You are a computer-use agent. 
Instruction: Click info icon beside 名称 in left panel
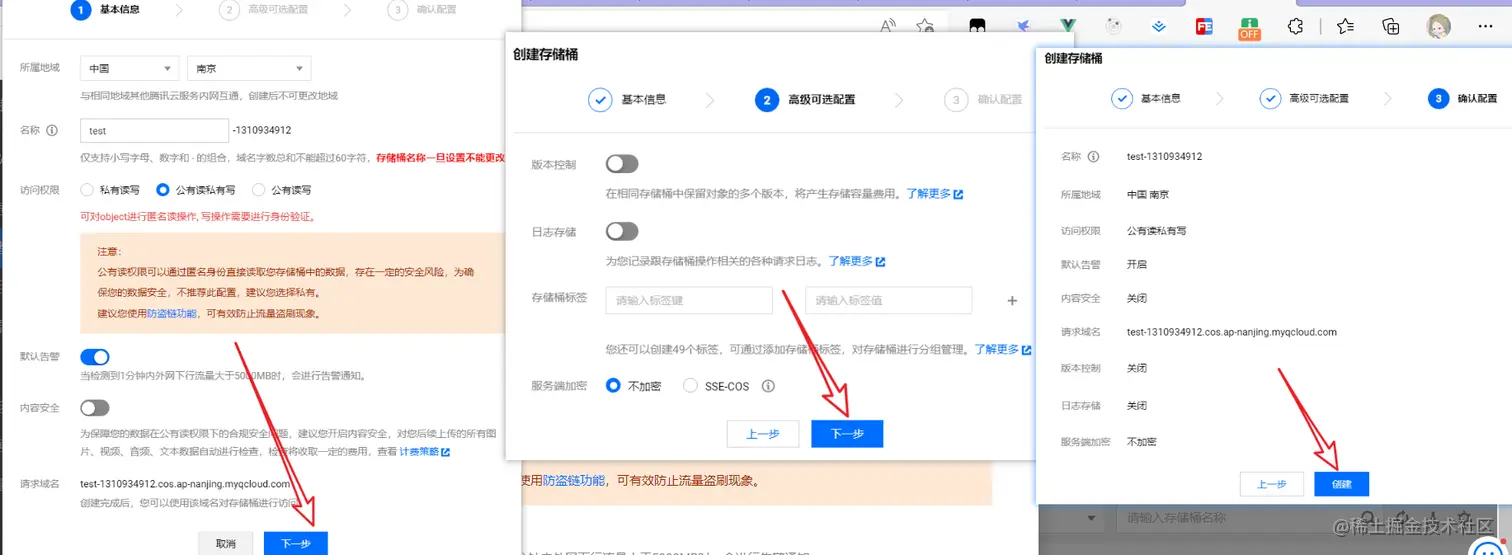(x=52, y=130)
